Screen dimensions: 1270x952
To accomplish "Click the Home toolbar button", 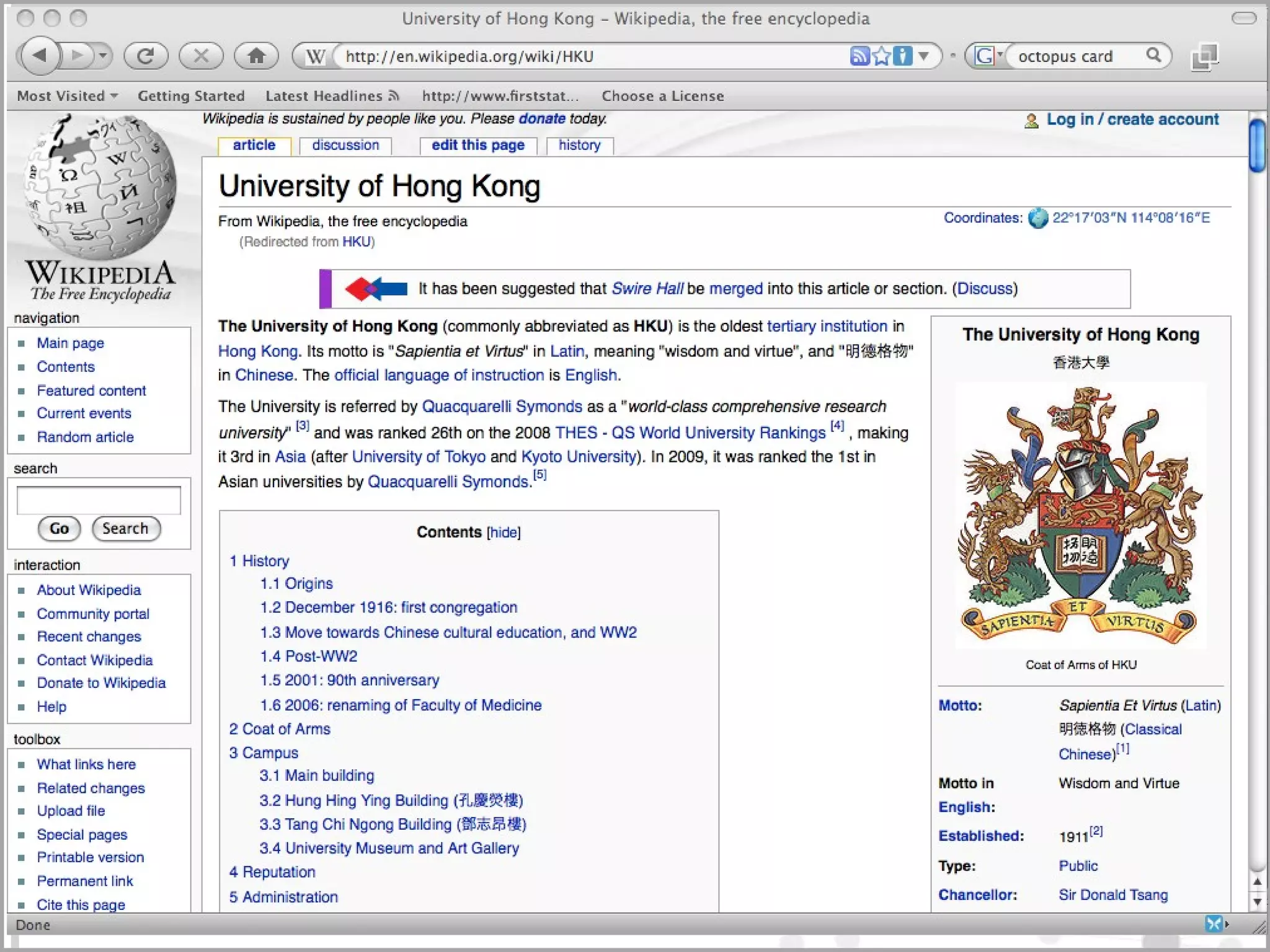I will tap(255, 56).
